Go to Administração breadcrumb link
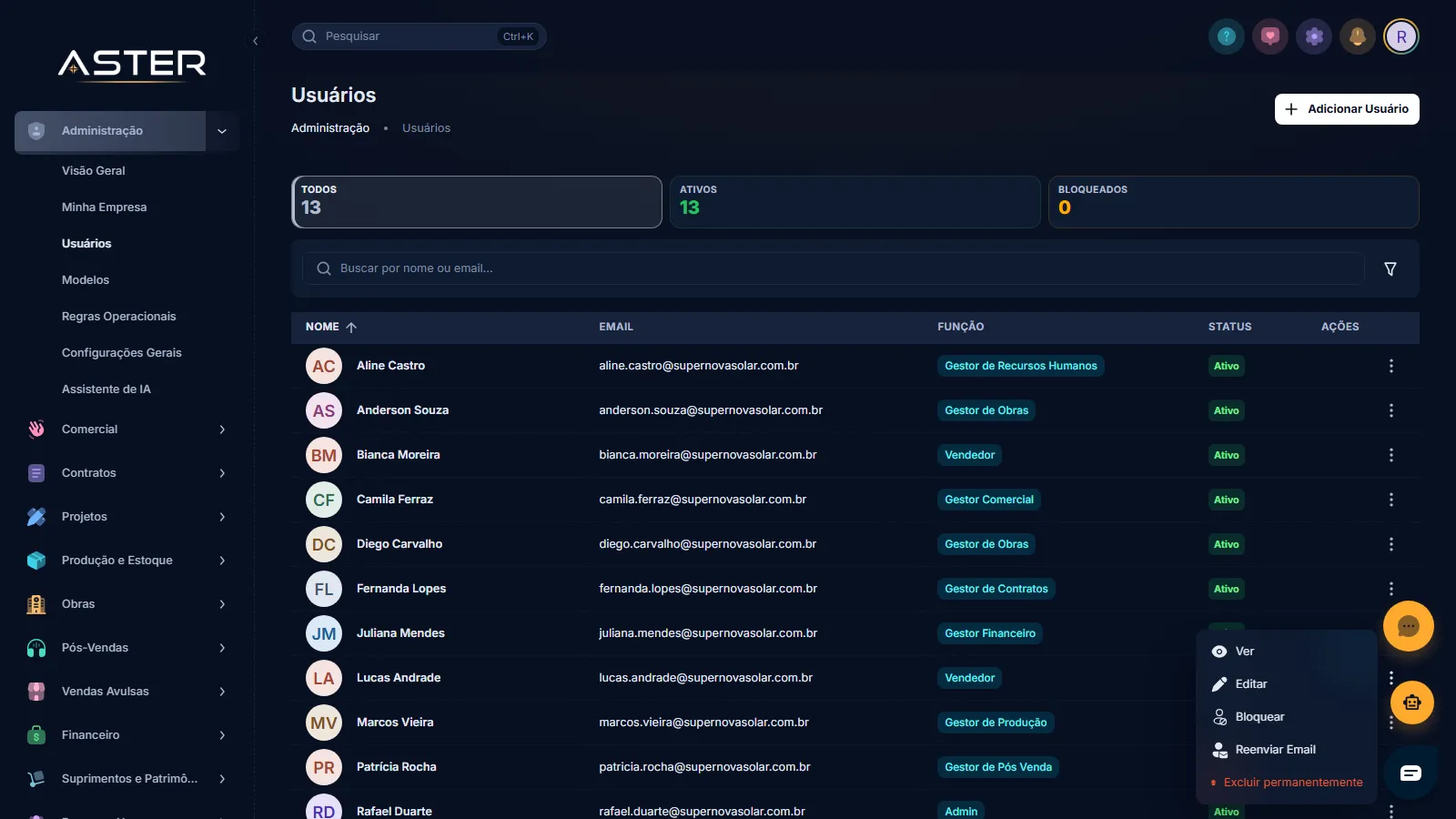The image size is (1456, 819). [330, 128]
